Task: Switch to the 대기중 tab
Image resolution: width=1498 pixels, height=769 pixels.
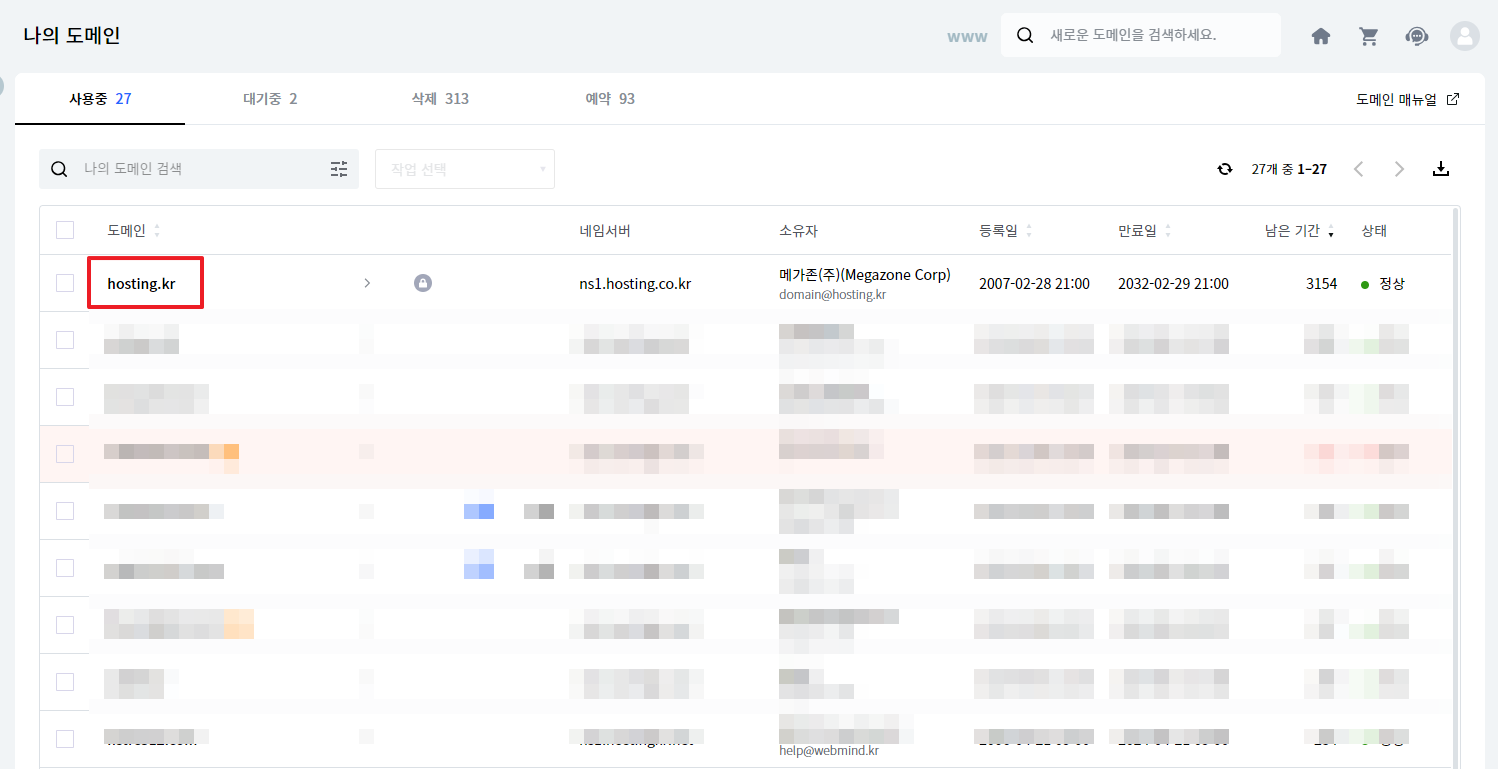Action: pos(269,99)
